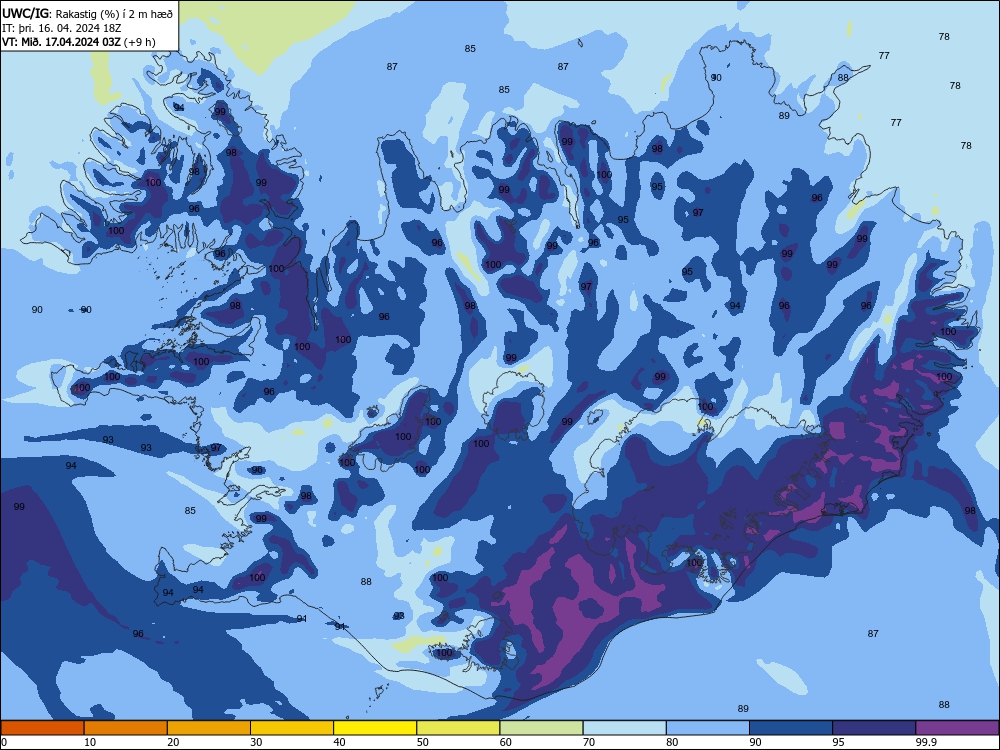The image size is (1000, 750).
Task: Click the "70" legend scale label
Action: click(x=589, y=742)
